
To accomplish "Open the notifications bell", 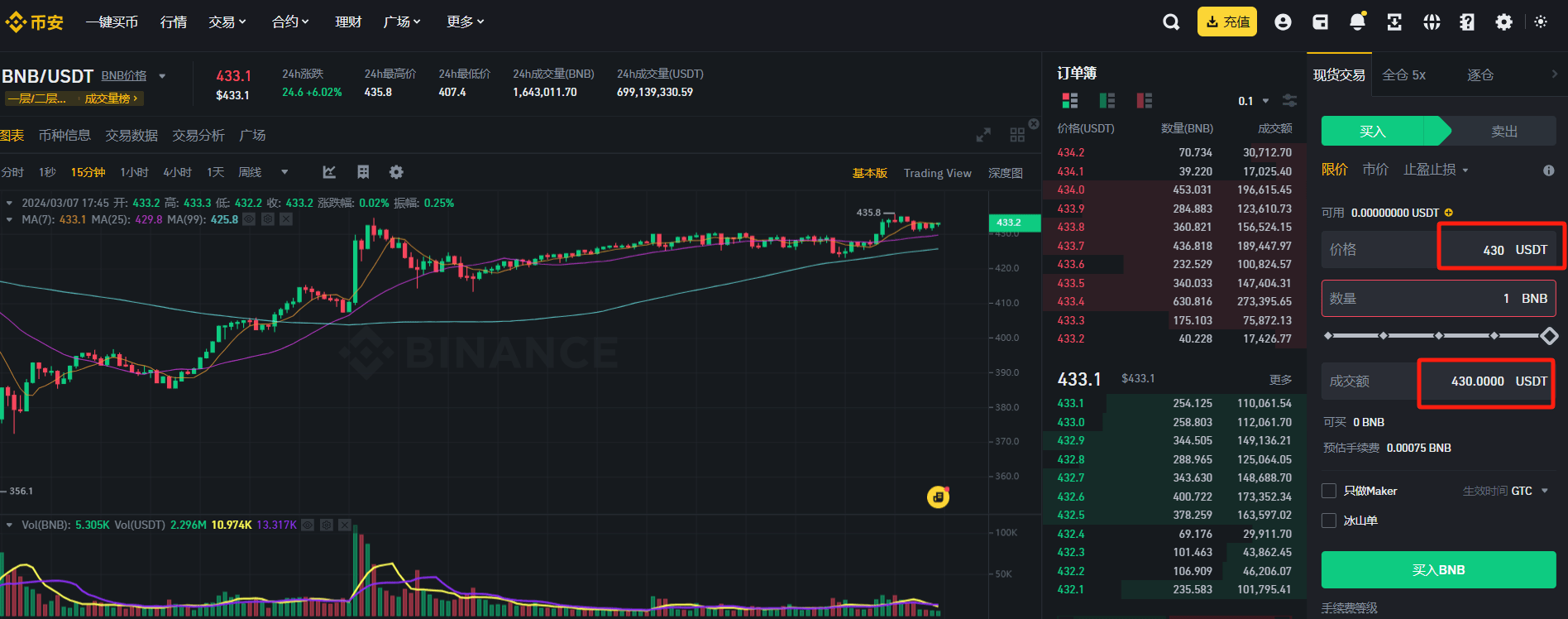I will click(1357, 22).
